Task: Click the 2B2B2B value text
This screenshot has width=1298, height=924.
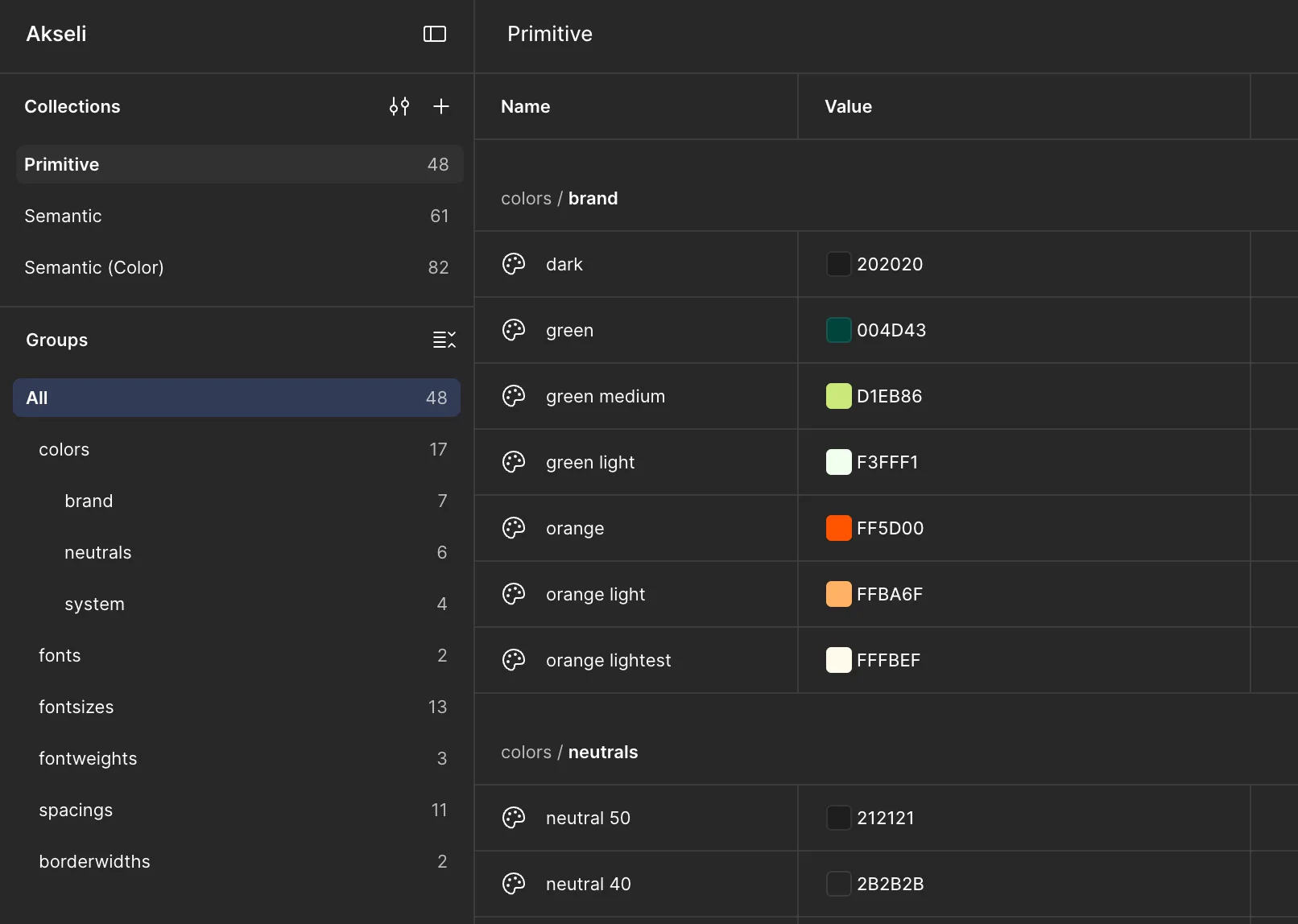Action: [x=891, y=884]
